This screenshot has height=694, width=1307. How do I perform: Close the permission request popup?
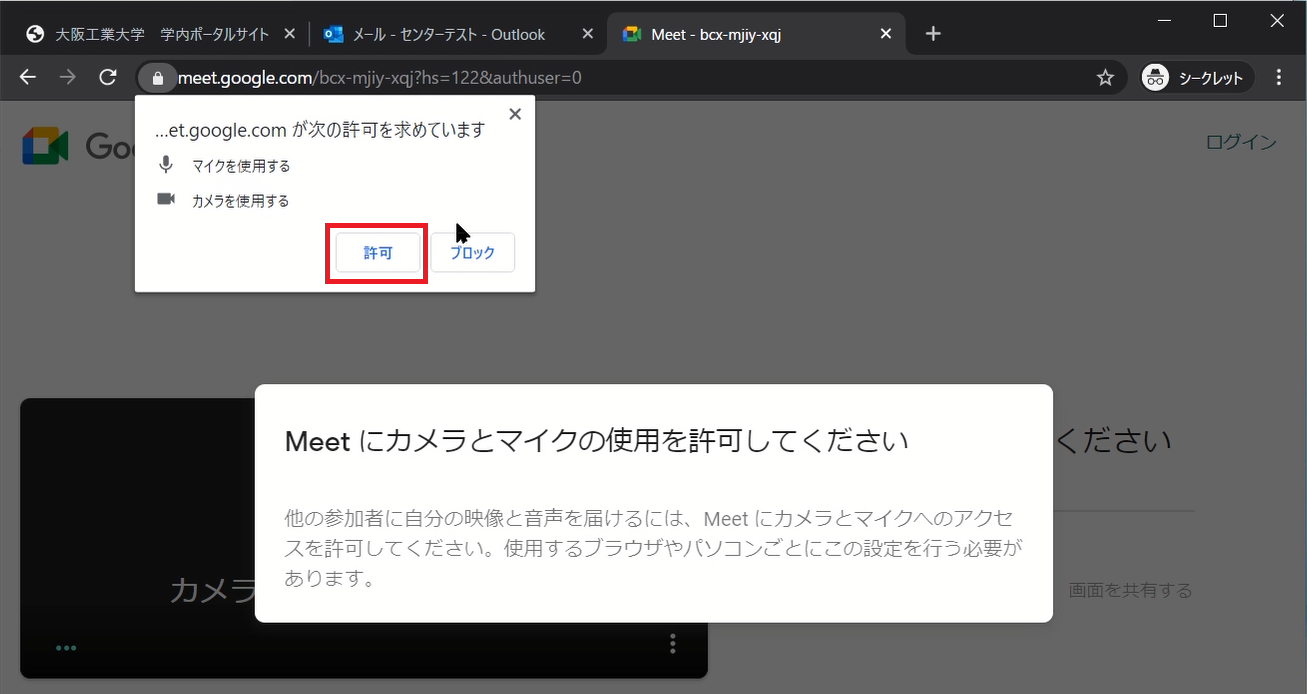coord(515,114)
